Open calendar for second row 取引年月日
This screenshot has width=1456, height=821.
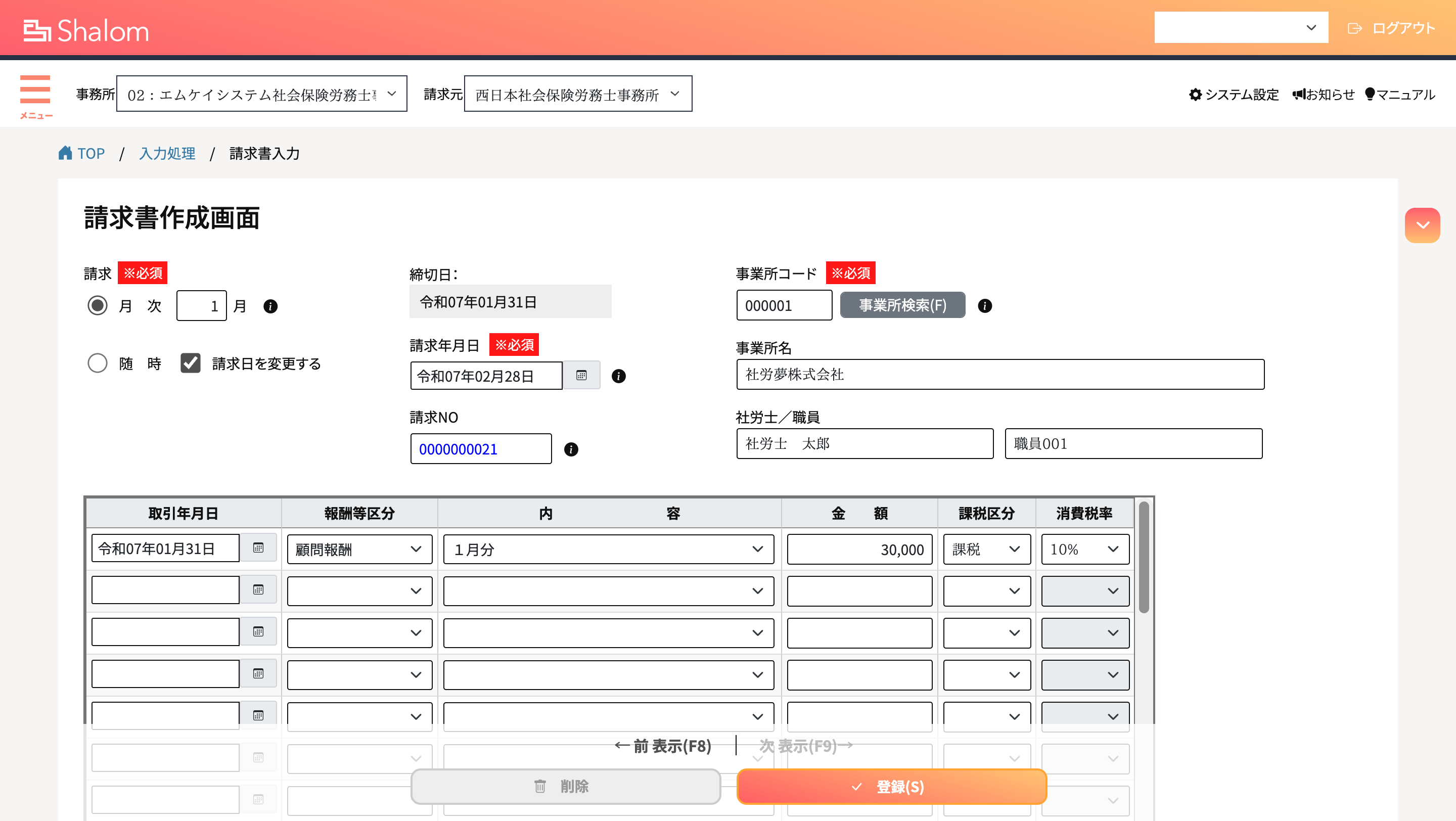click(258, 590)
